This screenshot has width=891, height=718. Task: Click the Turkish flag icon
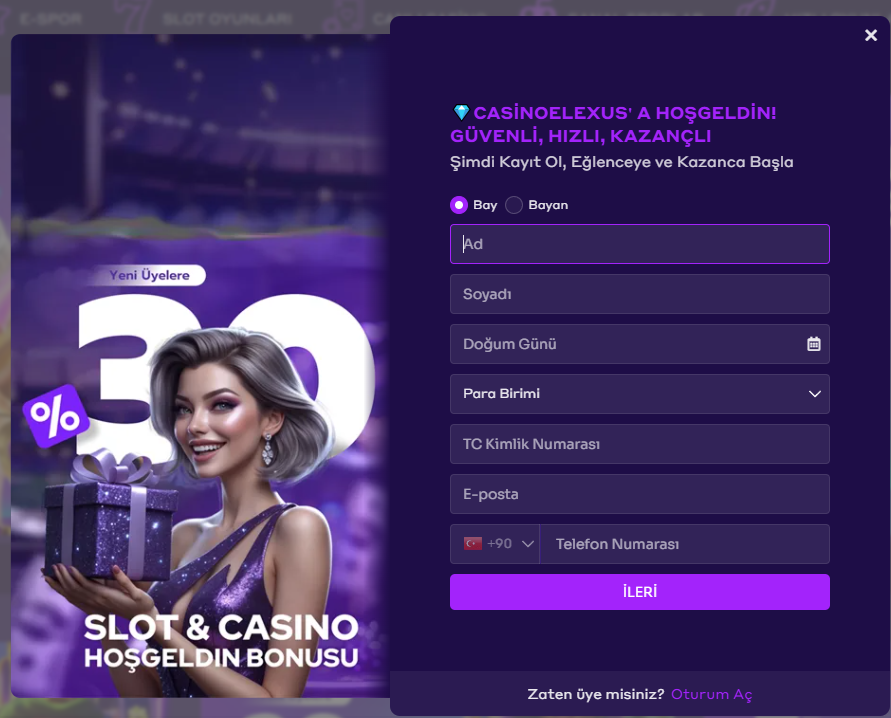(x=473, y=544)
